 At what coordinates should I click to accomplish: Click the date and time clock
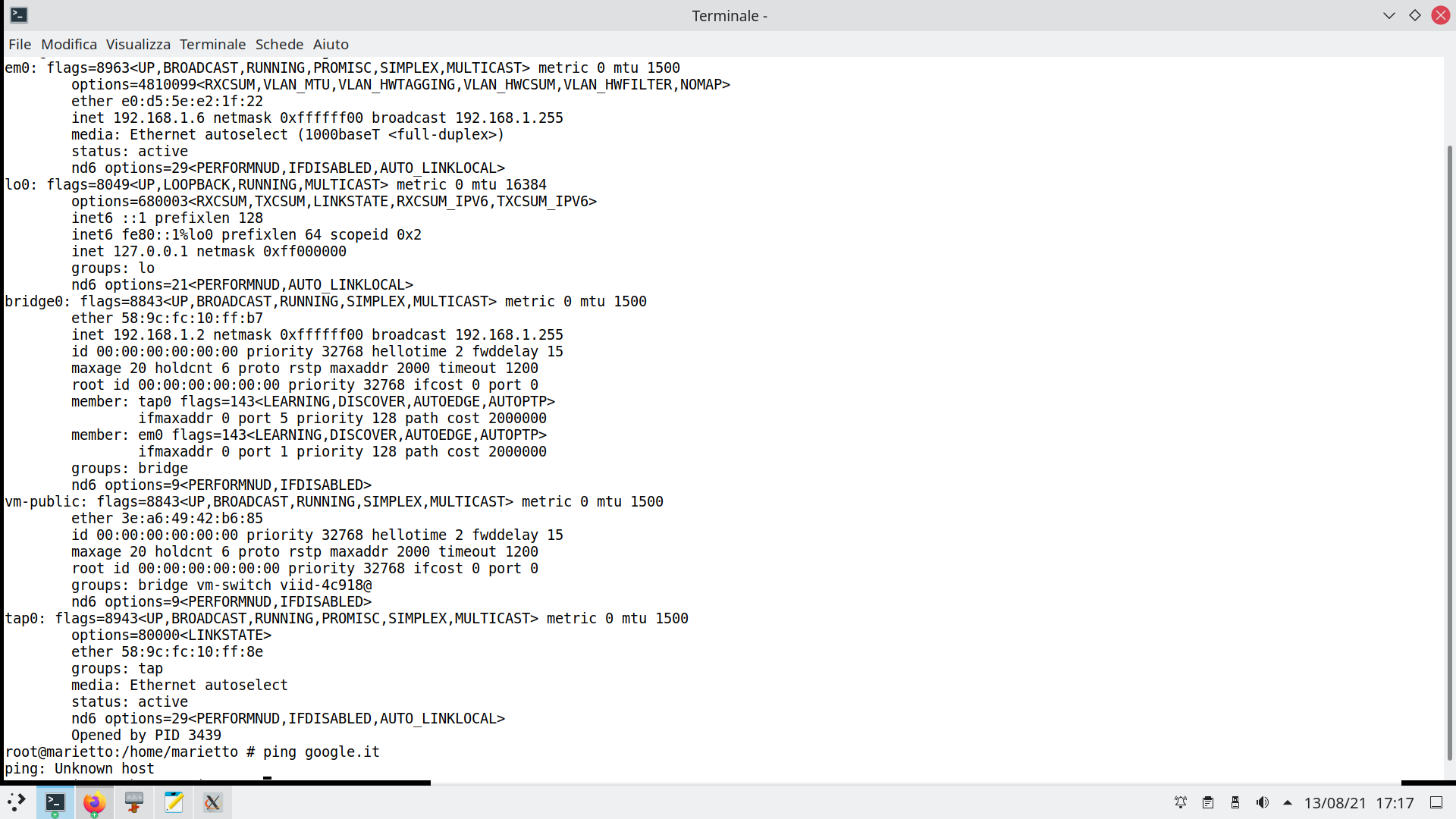[x=1359, y=802]
